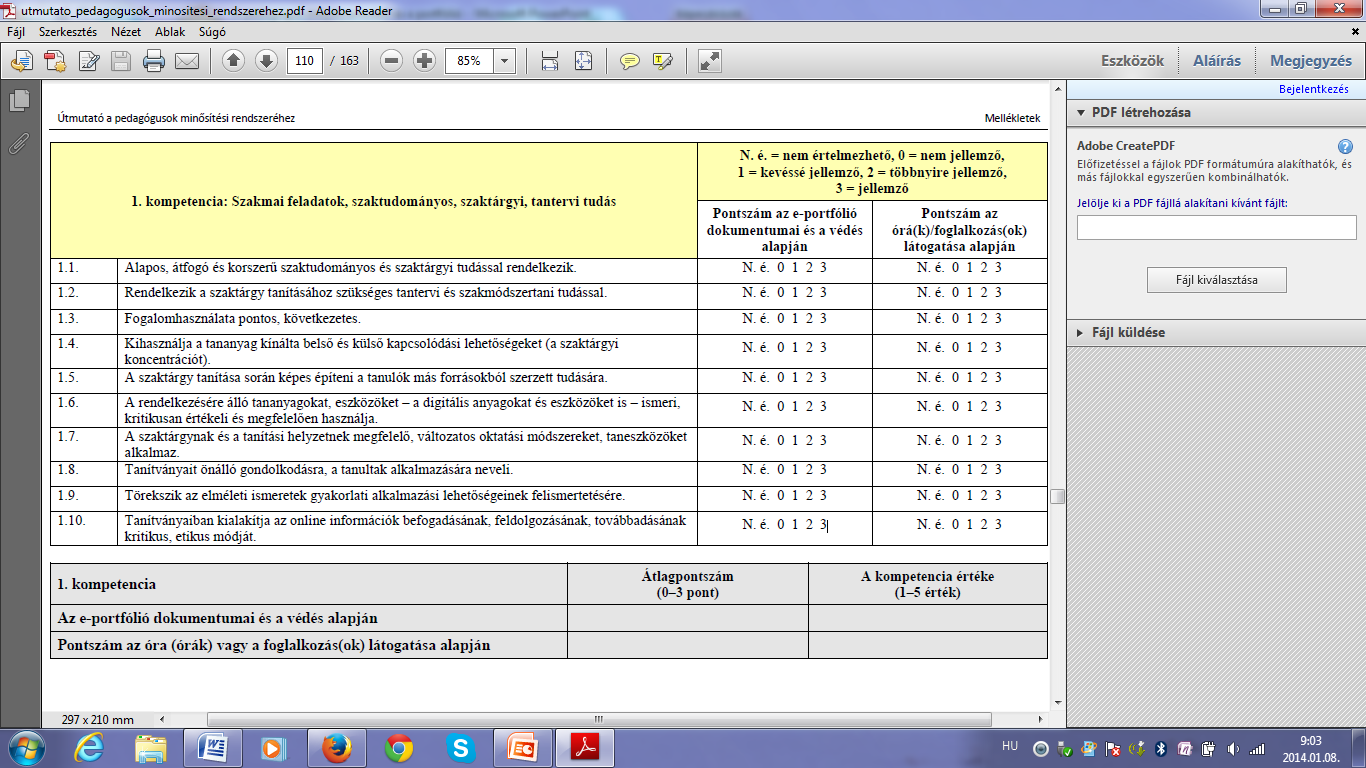The width and height of the screenshot is (1366, 768).
Task: Click the Bluetooth tray icon
Action: pos(1161,748)
